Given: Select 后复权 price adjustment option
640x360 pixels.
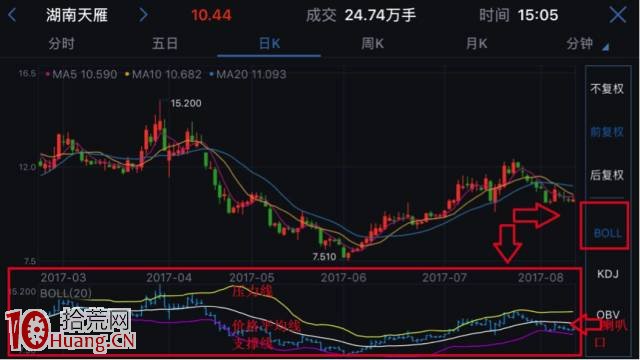Looking at the screenshot, I should coord(607,175).
